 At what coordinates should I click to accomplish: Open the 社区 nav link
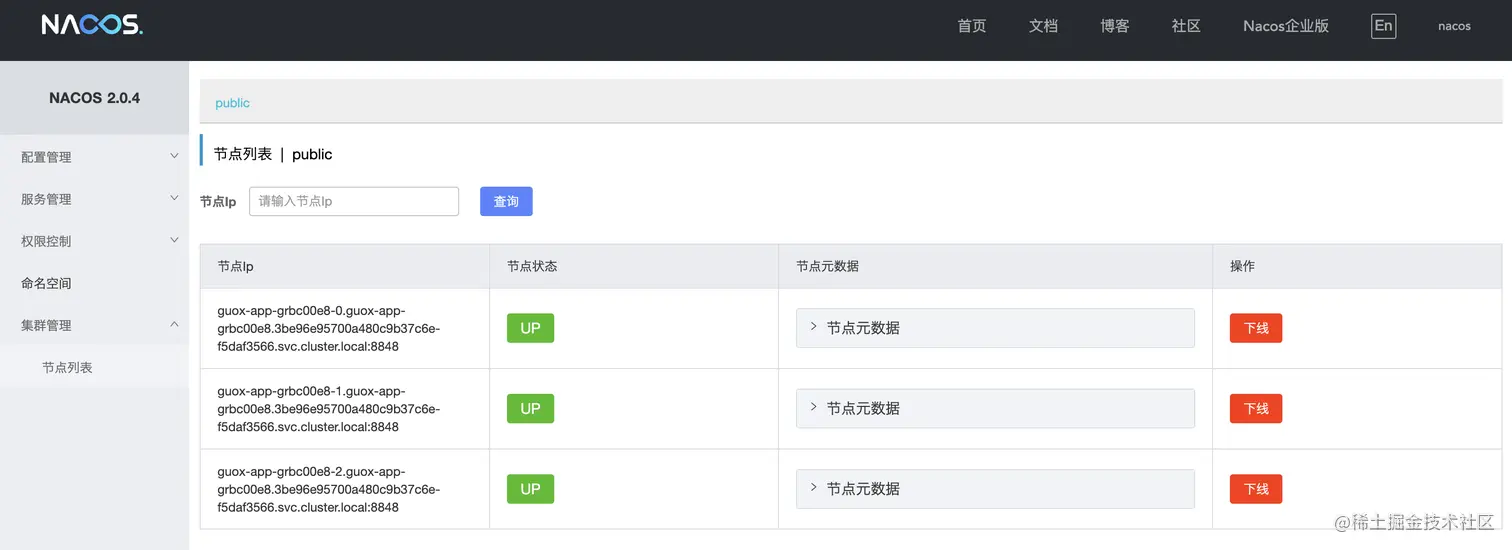tap(1186, 26)
